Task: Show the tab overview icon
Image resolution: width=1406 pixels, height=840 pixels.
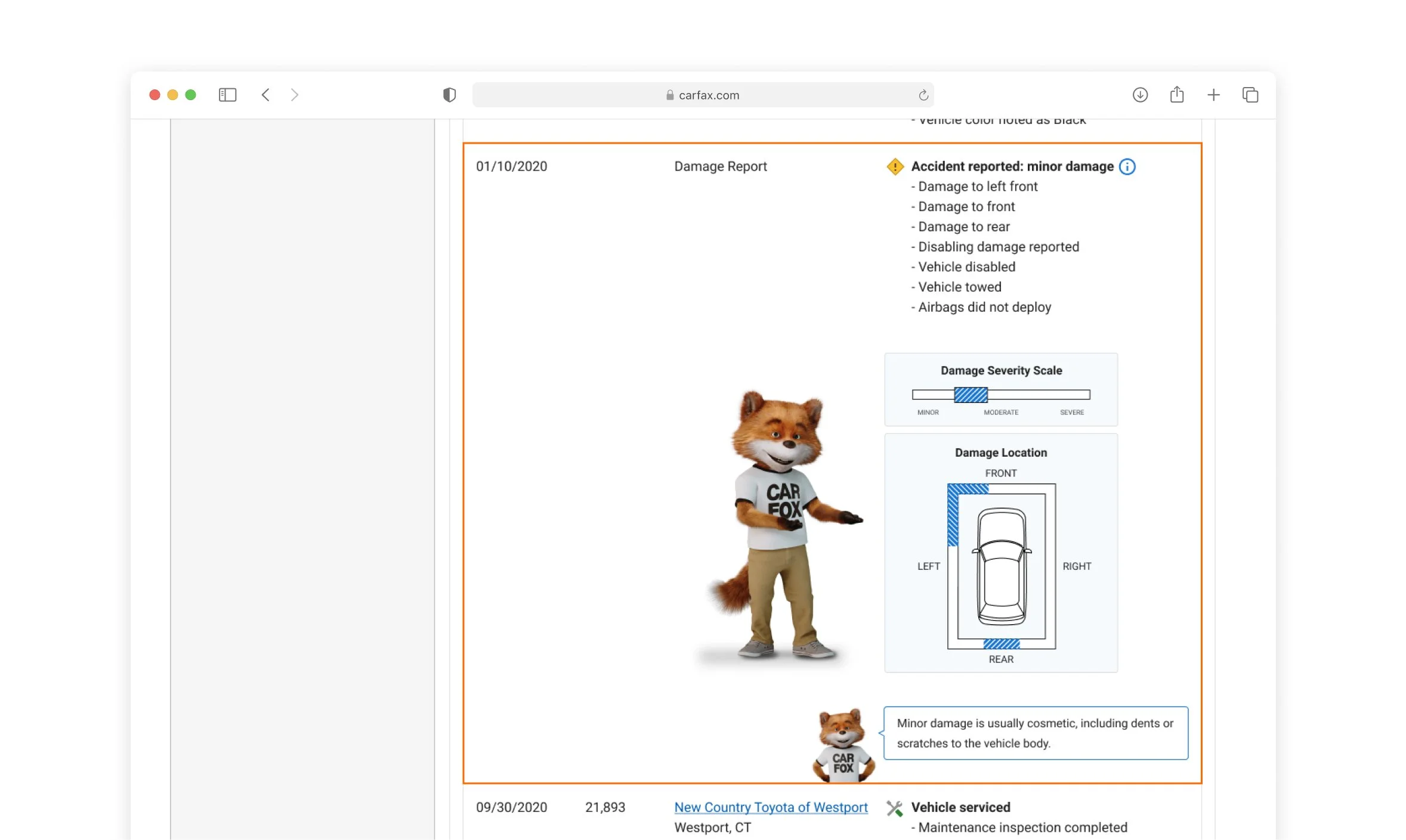Action: [1250, 95]
